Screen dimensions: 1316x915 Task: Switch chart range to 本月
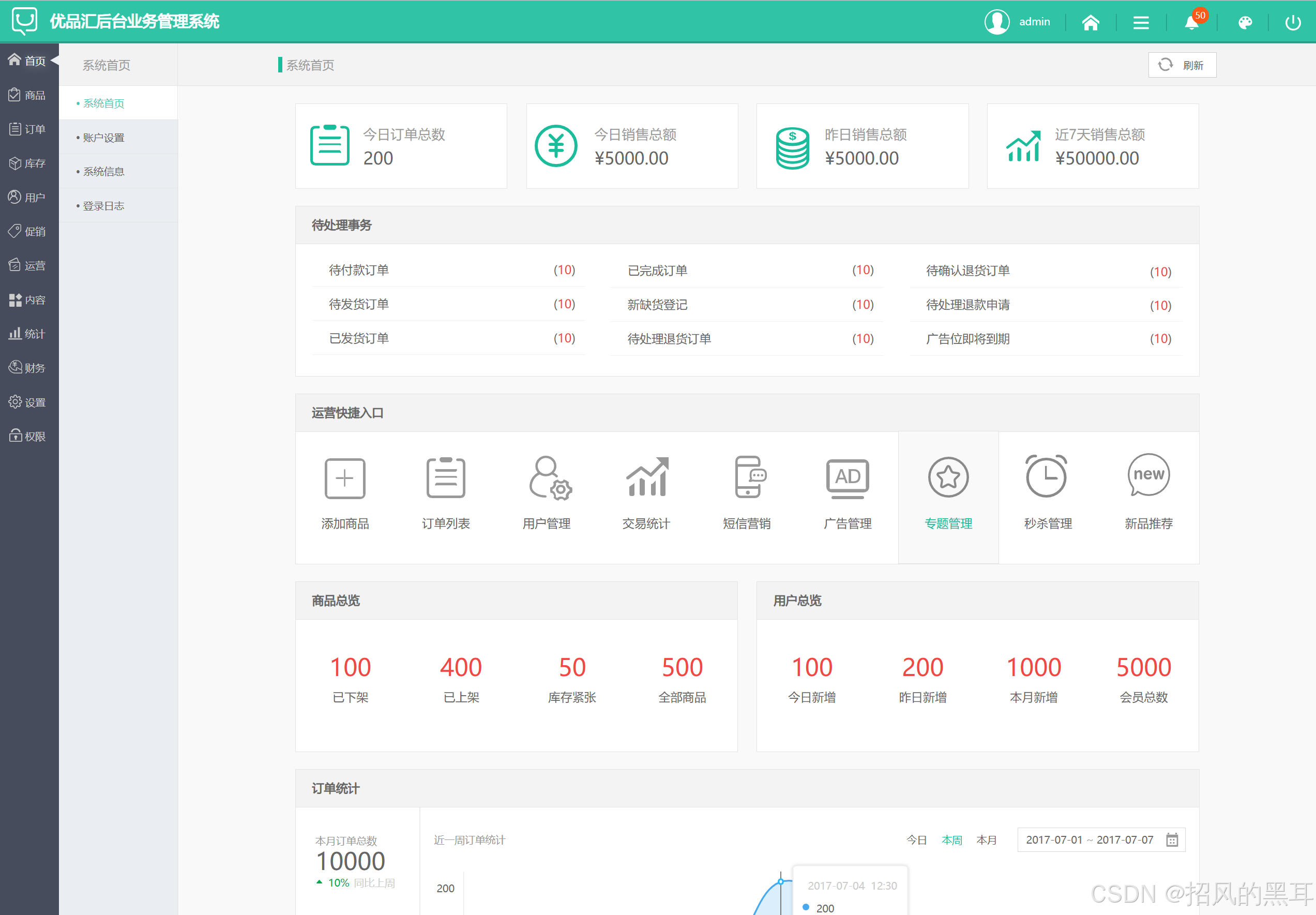point(987,840)
